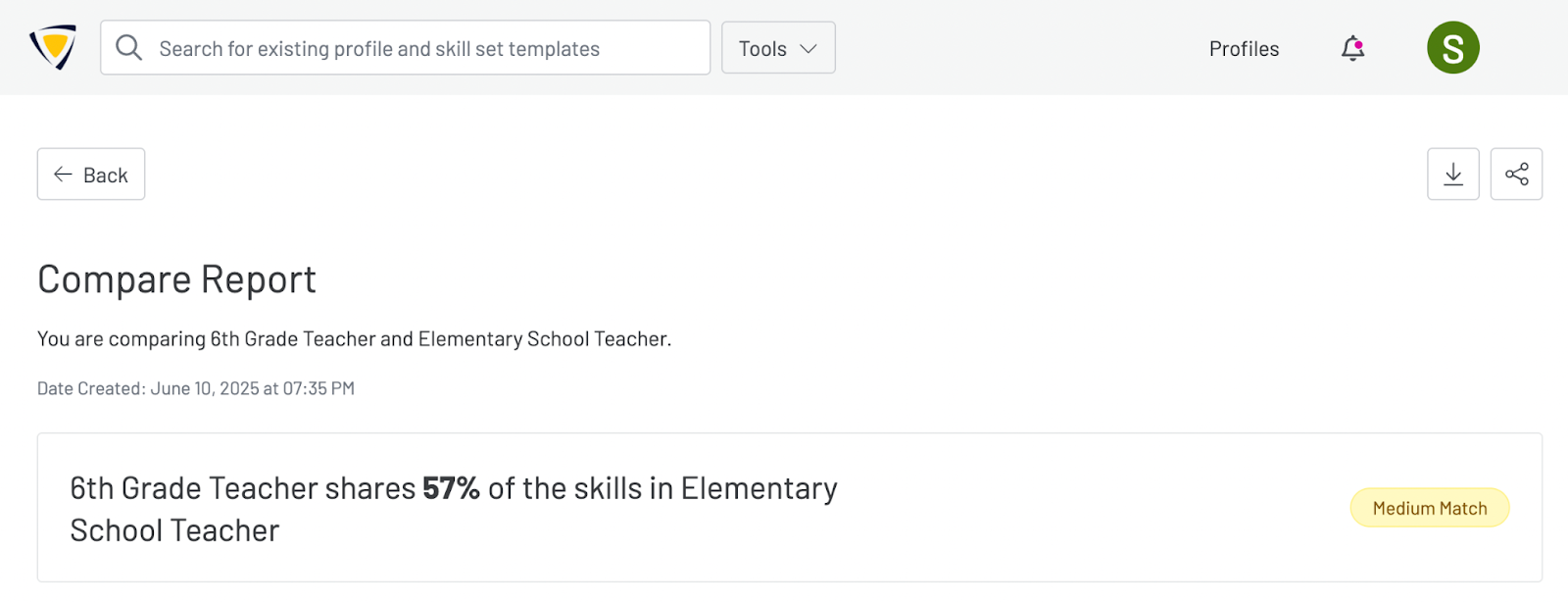
Task: Share the compare report
Action: click(1516, 175)
